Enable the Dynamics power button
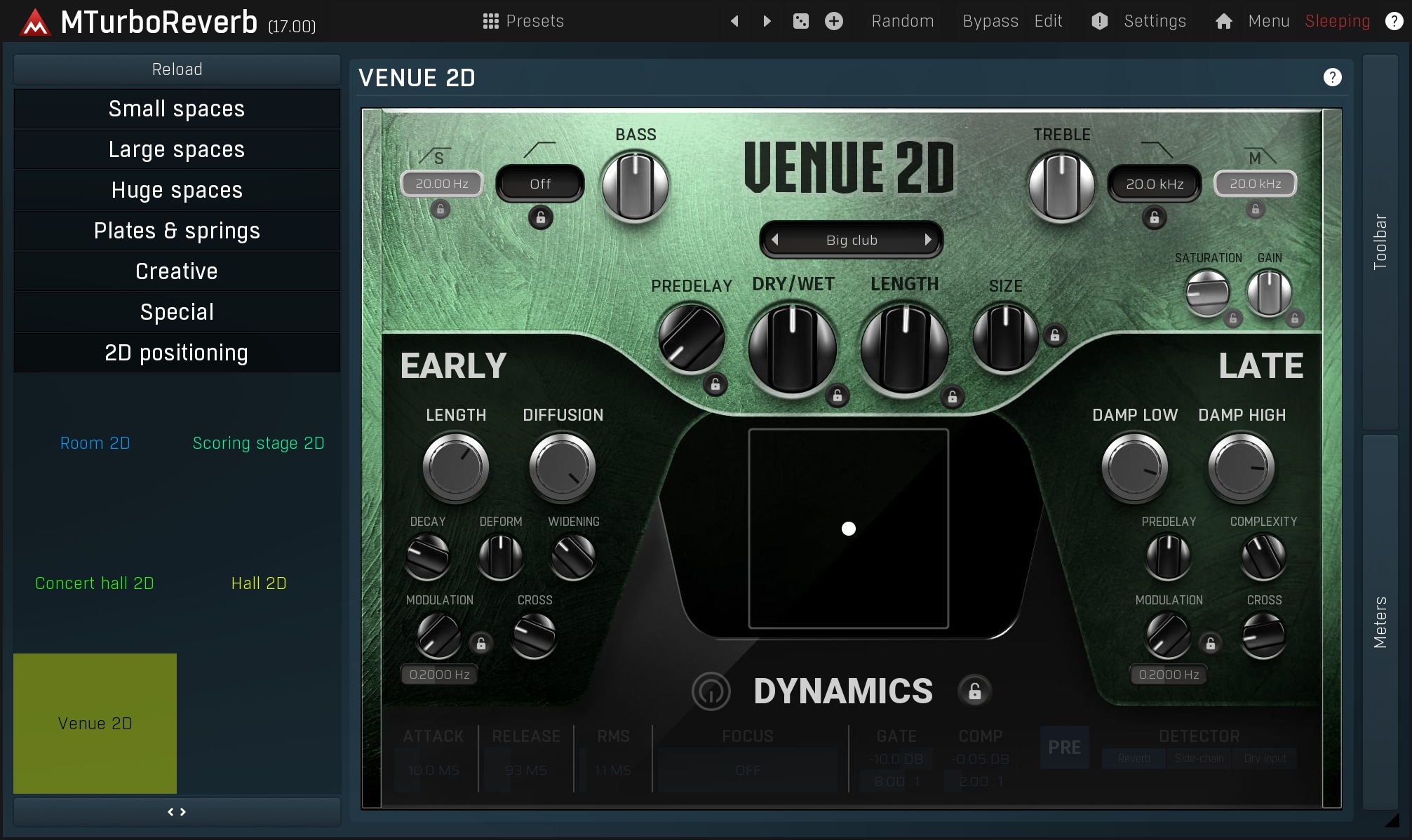This screenshot has height=840, width=1412. tap(711, 691)
